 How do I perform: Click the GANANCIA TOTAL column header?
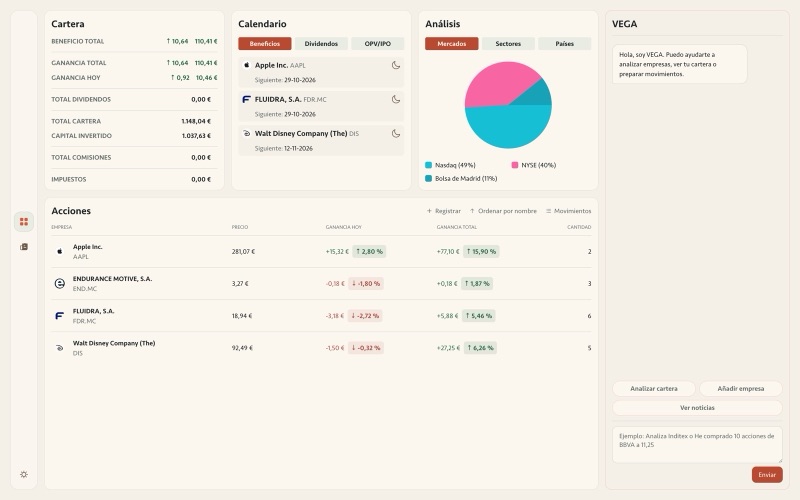457,227
